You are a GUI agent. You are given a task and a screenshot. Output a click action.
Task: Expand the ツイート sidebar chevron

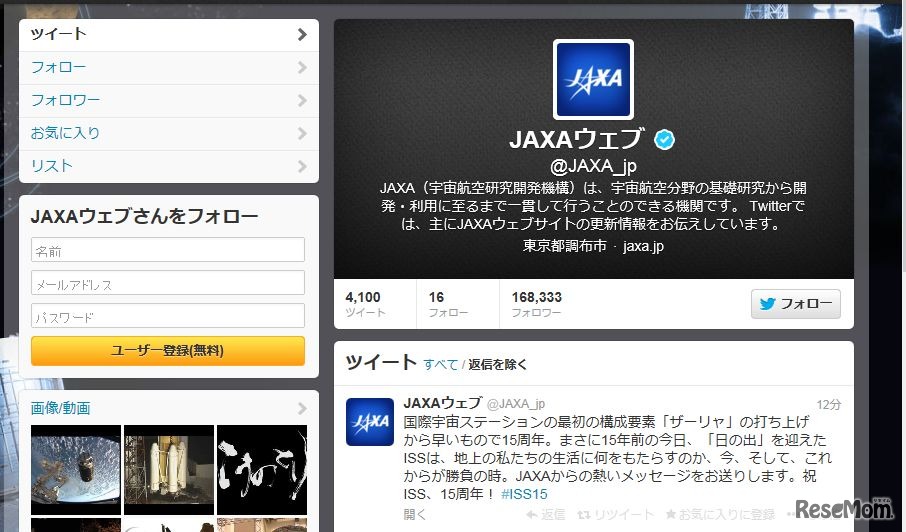pos(302,35)
